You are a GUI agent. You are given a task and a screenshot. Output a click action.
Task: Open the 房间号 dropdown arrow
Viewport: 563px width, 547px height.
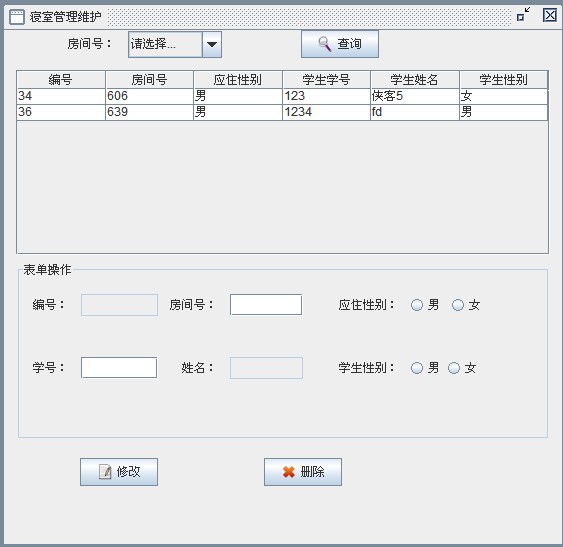point(212,45)
